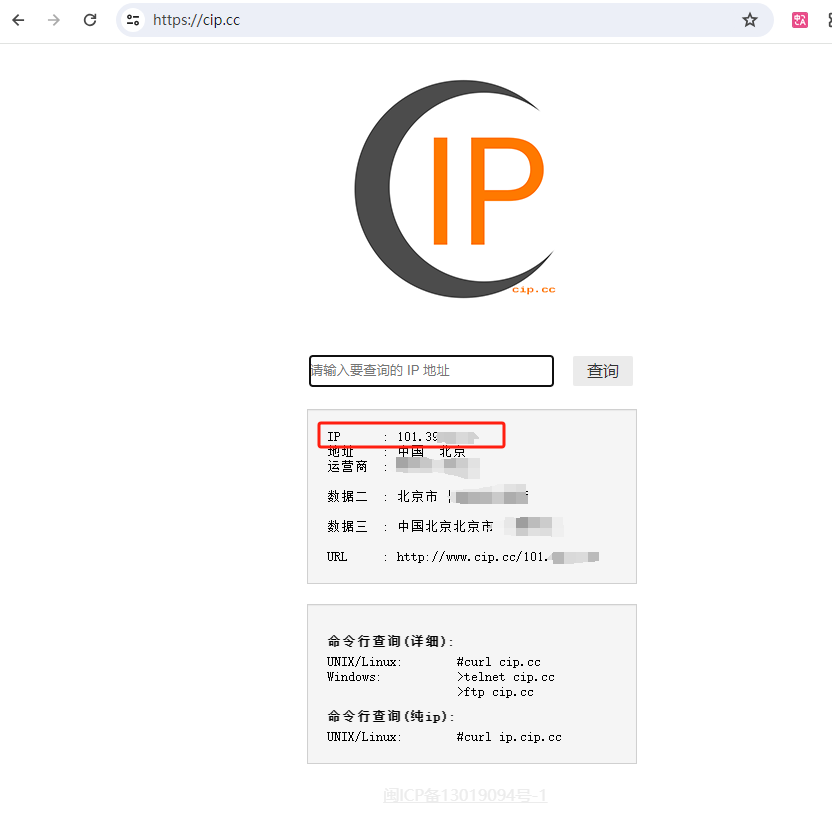Screen dimensions: 832x816
Task: Click the 数据二 北京市 row
Action: coord(427,497)
